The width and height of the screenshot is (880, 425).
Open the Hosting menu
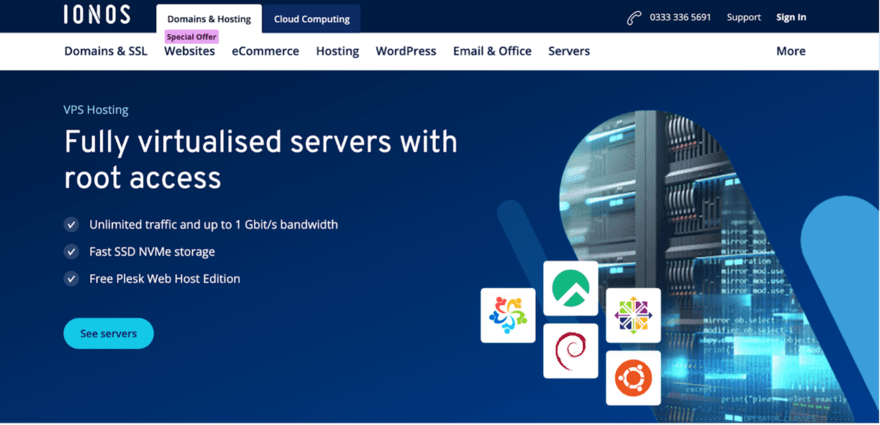click(x=337, y=51)
